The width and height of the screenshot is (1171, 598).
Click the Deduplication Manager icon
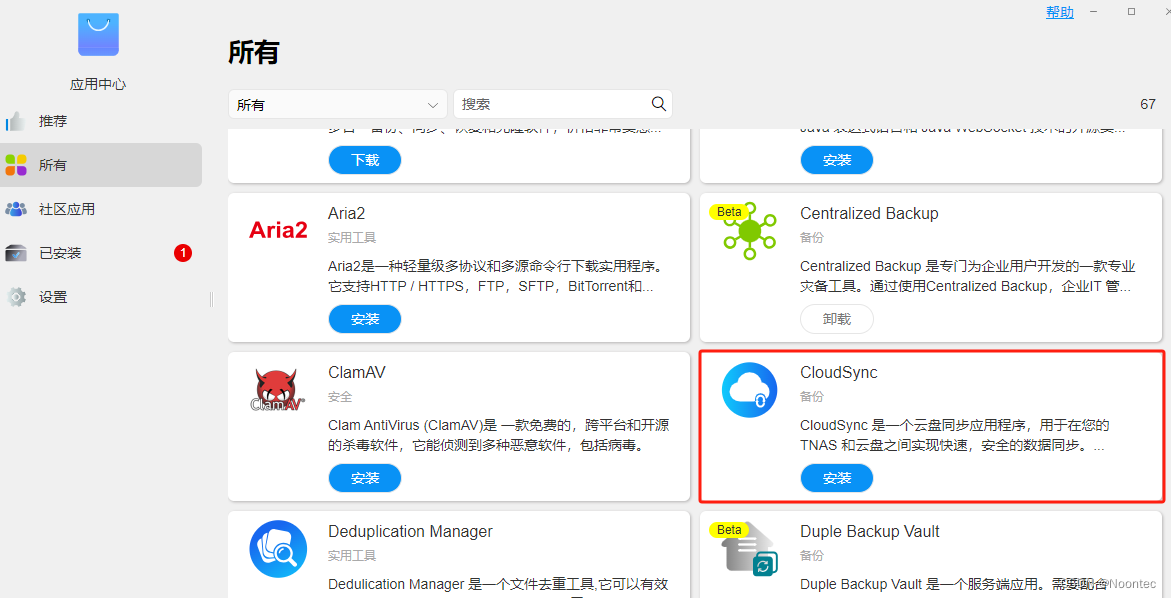pos(278,549)
